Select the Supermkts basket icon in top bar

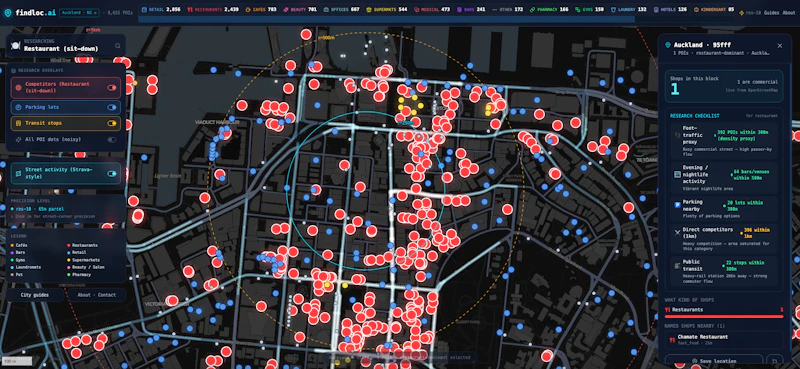(368, 9)
